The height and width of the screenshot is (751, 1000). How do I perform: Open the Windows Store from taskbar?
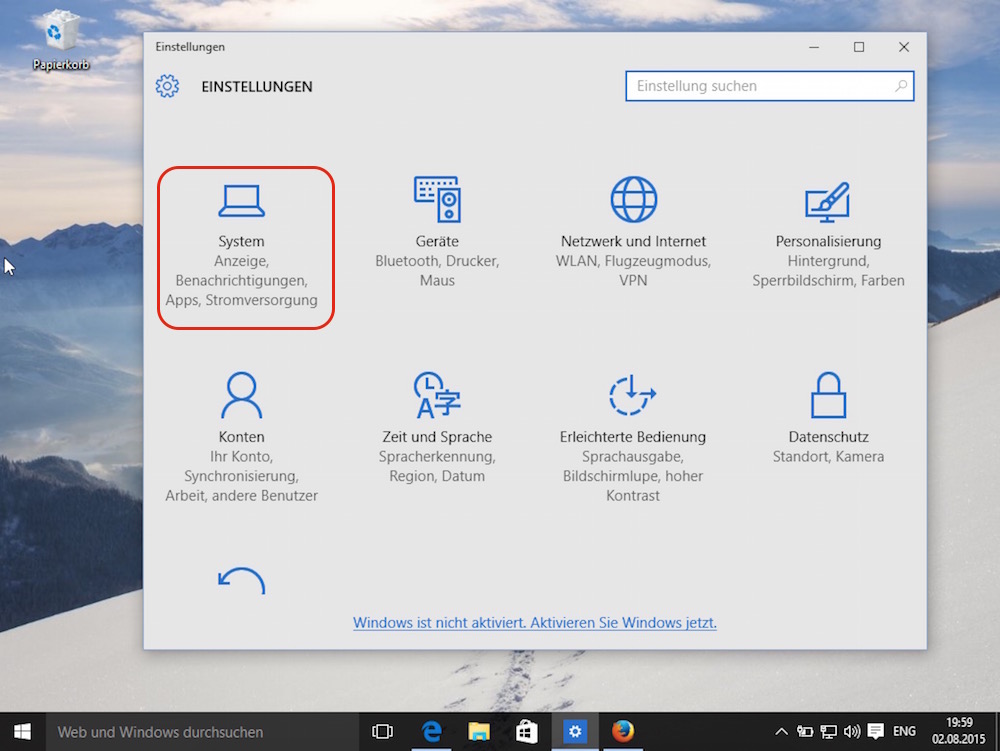pyautogui.click(x=527, y=732)
